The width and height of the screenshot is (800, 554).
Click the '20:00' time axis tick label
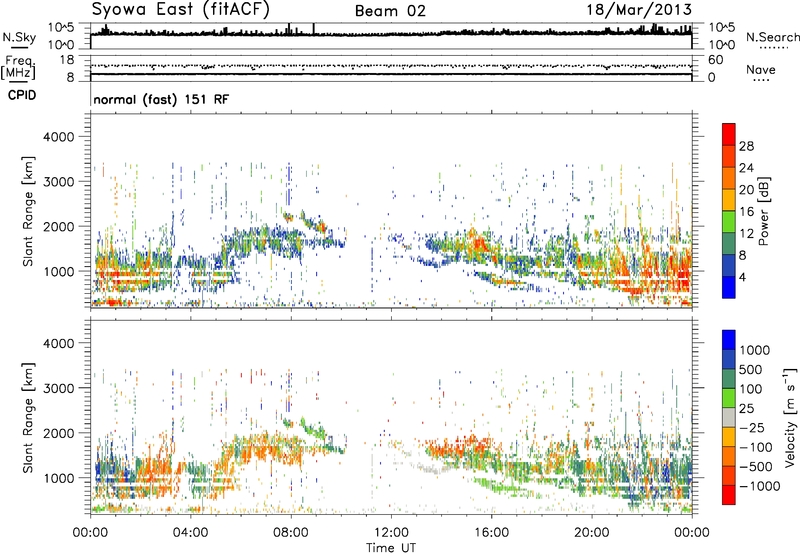click(592, 533)
